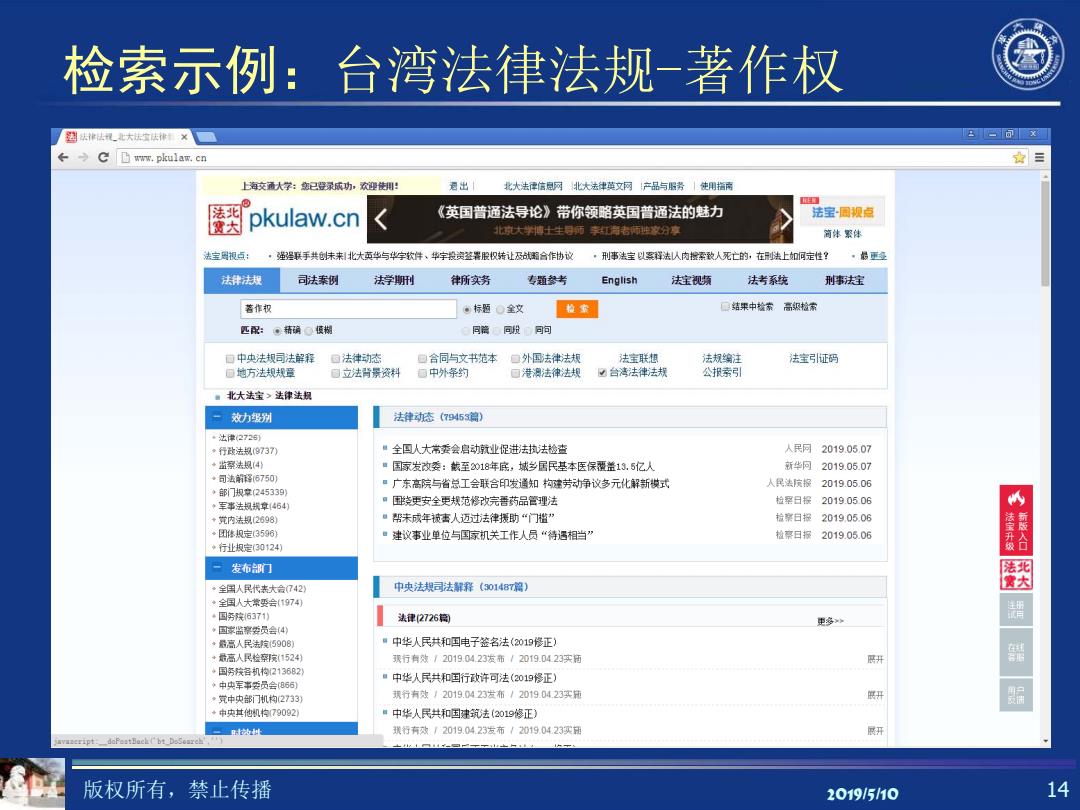Select the 标题 radio button

tap(467, 310)
